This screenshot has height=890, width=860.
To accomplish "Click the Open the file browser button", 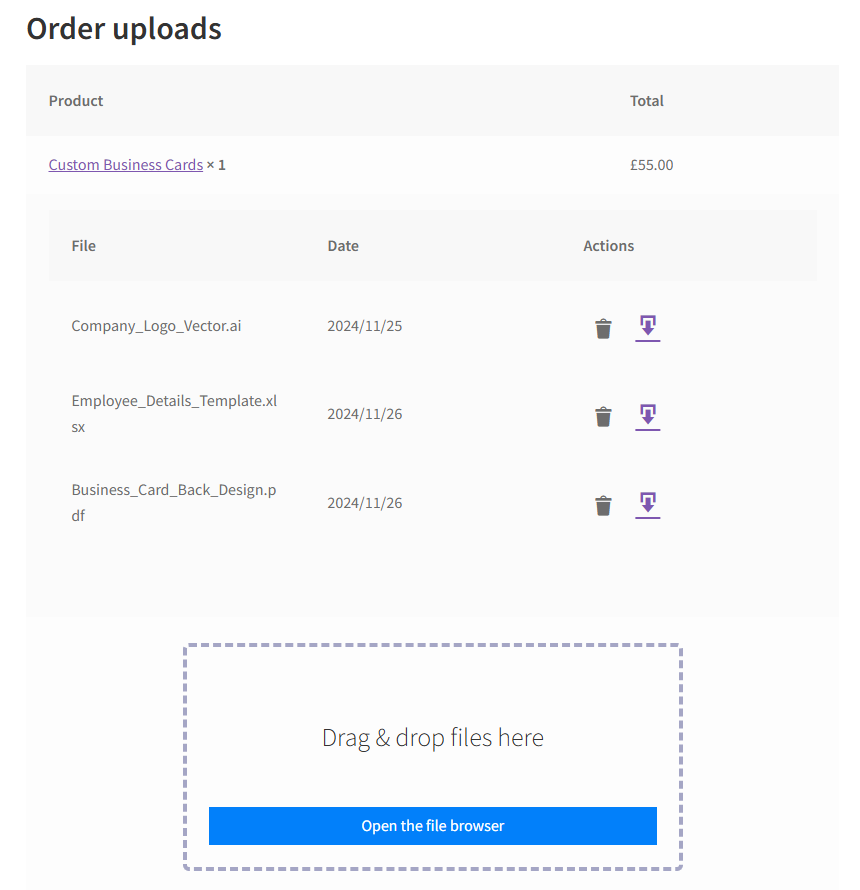I will click(433, 826).
